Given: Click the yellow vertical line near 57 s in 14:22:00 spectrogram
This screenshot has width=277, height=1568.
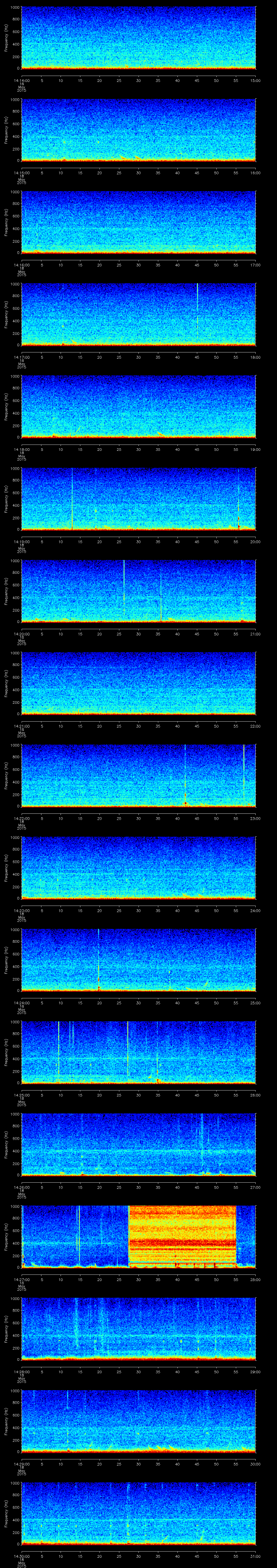Looking at the screenshot, I should (x=243, y=772).
